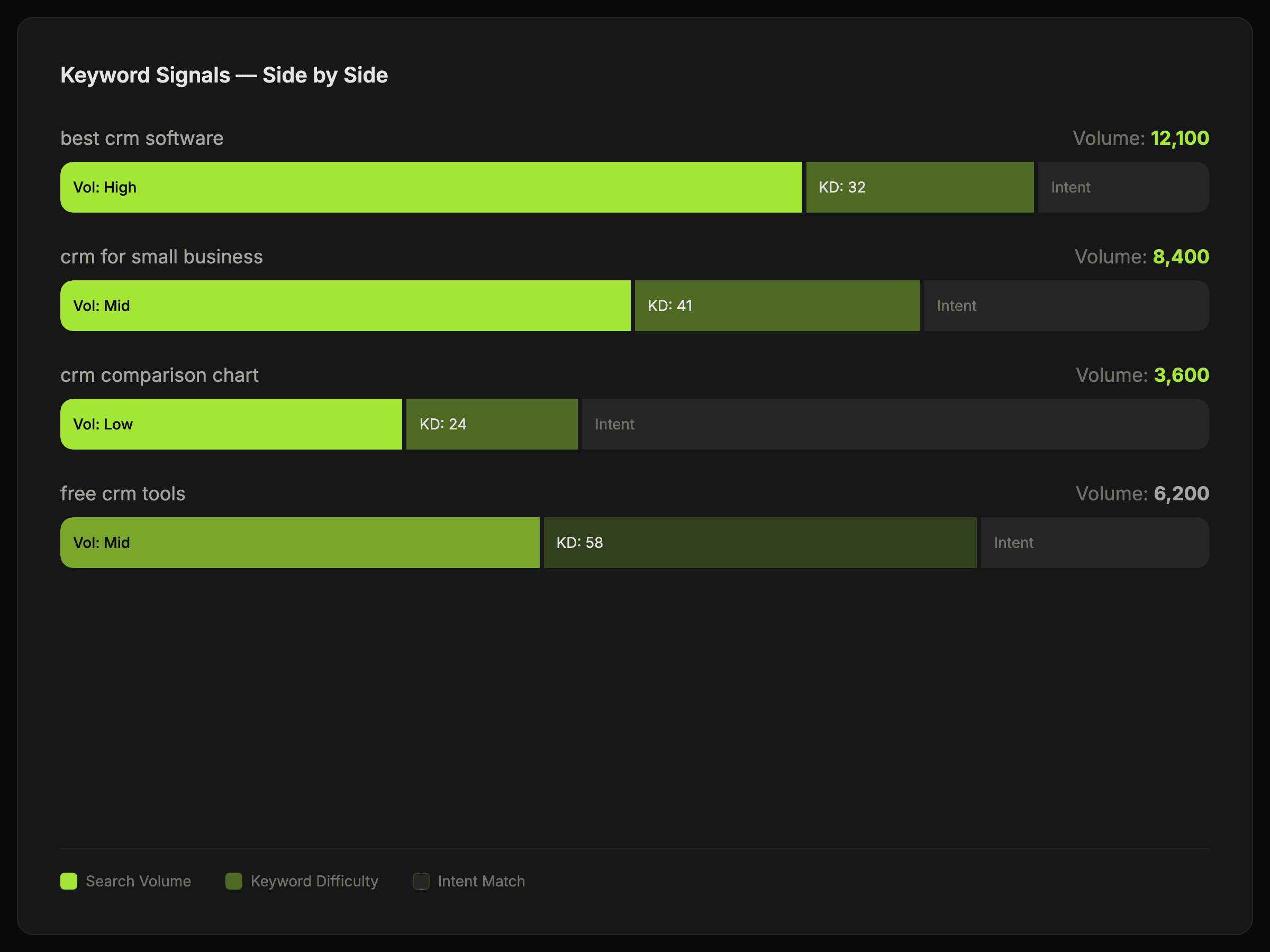
Task: Click the KD: 32 bar segment
Action: (919, 187)
